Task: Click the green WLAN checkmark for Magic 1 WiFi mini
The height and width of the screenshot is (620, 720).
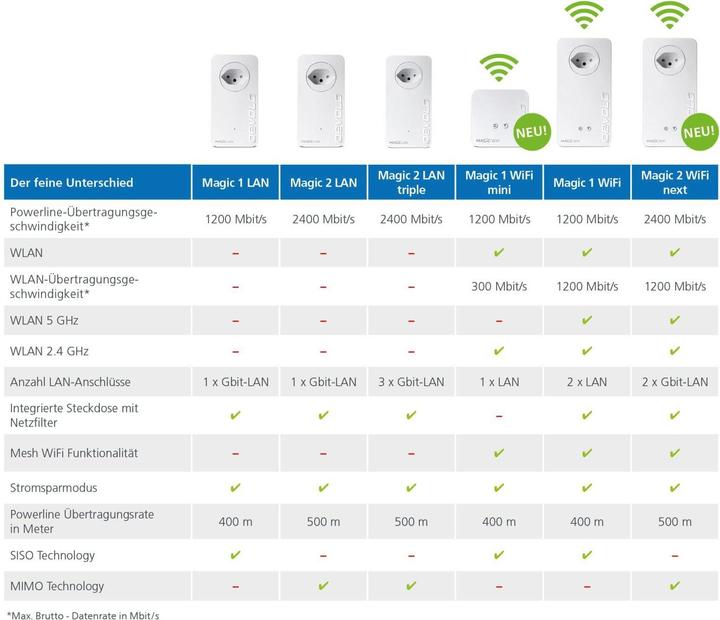Action: tap(499, 252)
